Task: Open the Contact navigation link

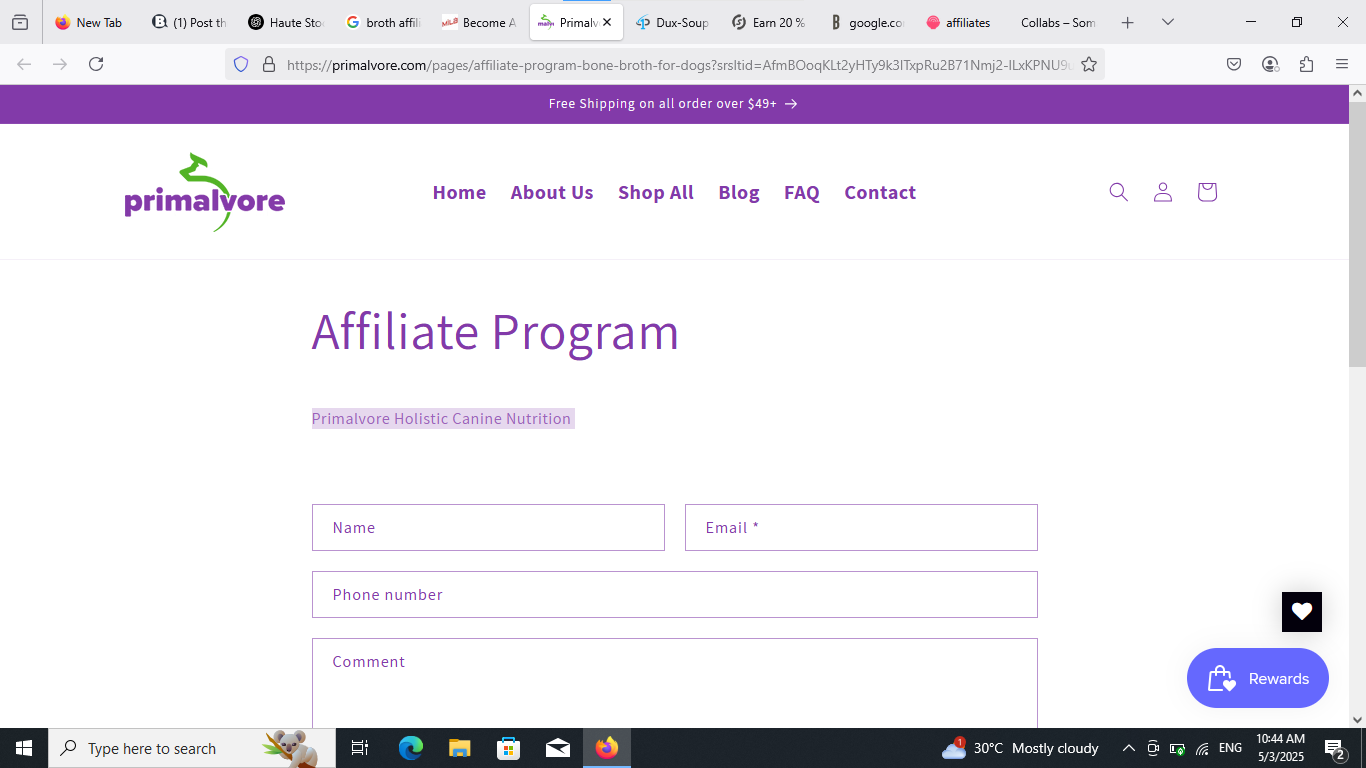Action: pyautogui.click(x=880, y=192)
